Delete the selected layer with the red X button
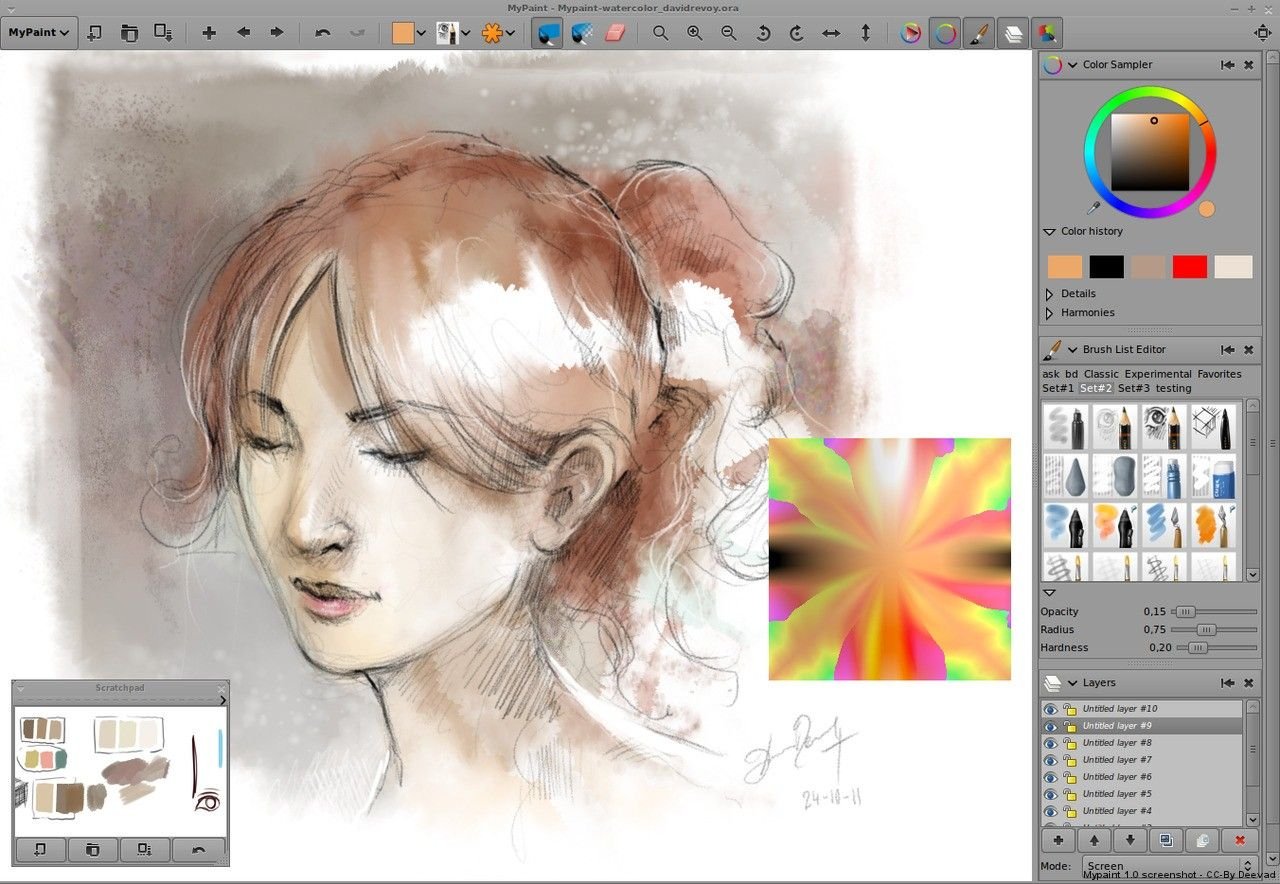The width and height of the screenshot is (1280, 884). click(1239, 840)
